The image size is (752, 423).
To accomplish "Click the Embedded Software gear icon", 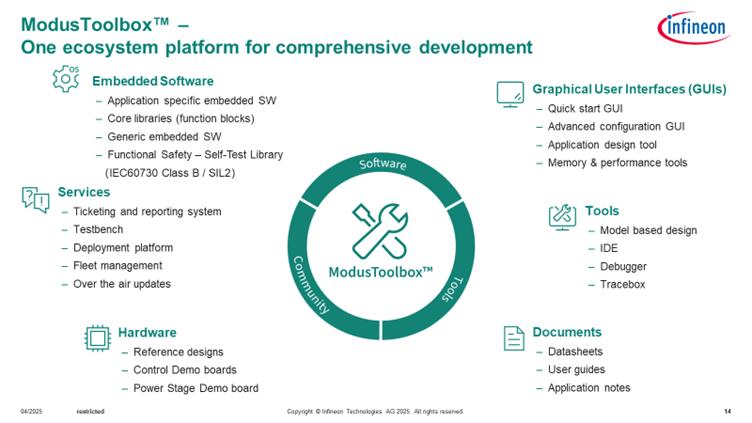I will click(66, 79).
